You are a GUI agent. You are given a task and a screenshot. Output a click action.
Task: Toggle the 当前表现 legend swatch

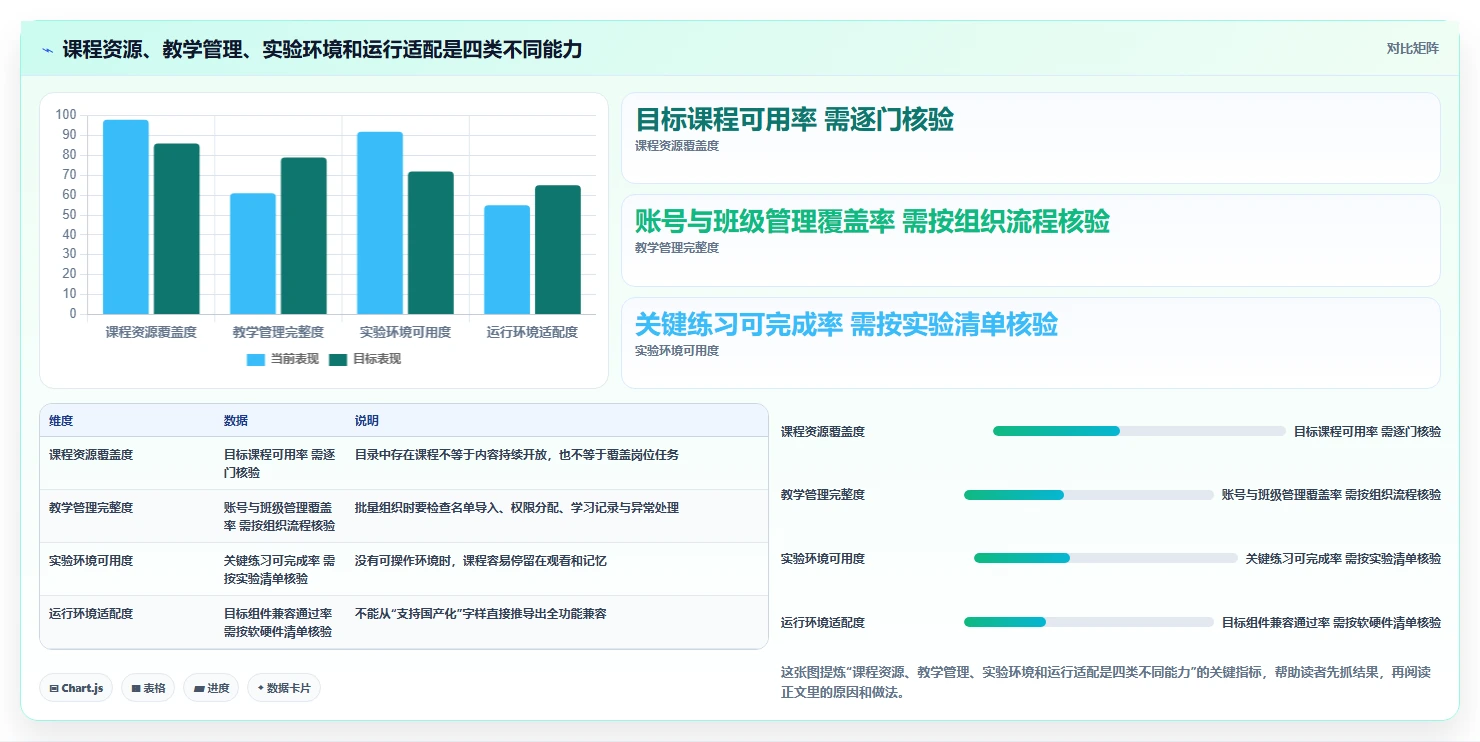pyautogui.click(x=256, y=360)
